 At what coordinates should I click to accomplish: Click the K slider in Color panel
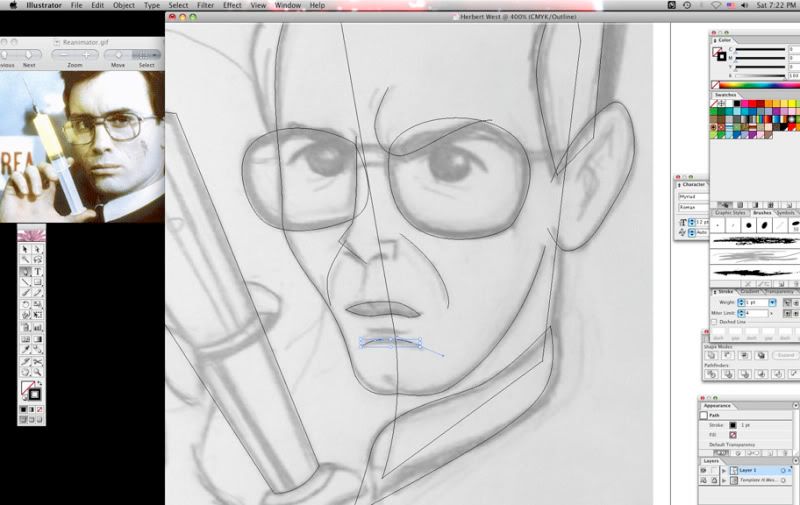coord(760,75)
